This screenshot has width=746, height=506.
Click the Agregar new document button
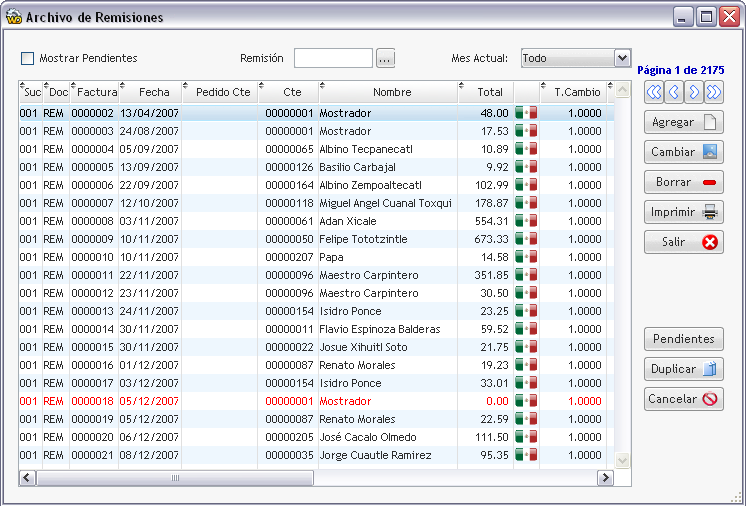pos(684,122)
